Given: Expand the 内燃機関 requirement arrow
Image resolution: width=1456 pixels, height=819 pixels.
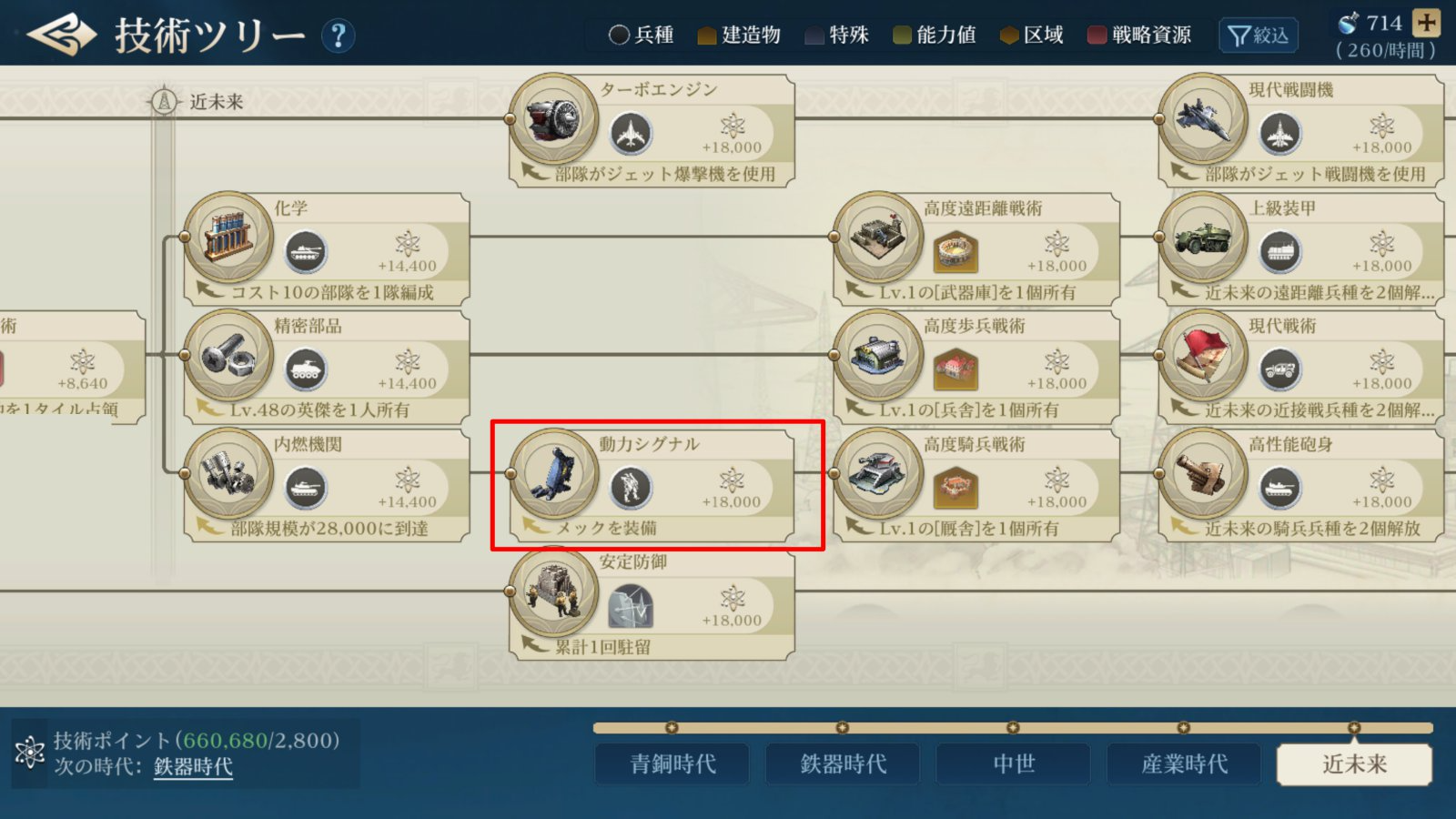Looking at the screenshot, I should [x=210, y=527].
